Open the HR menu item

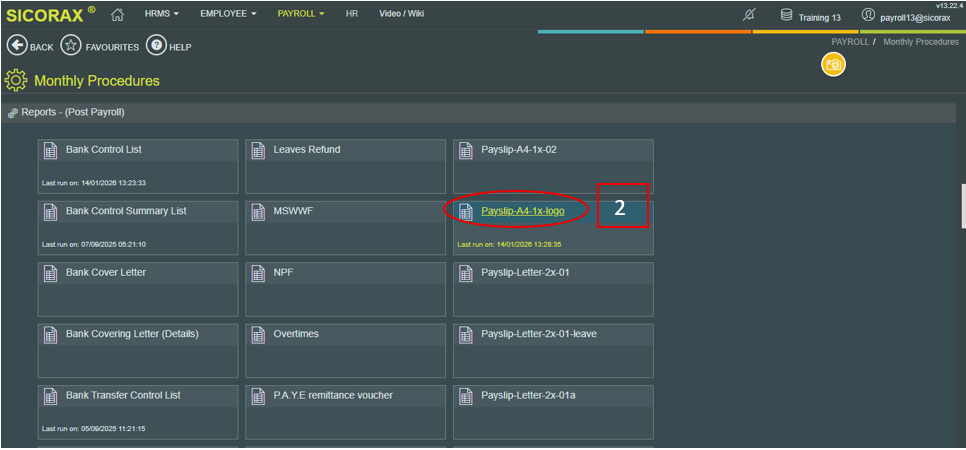click(352, 15)
